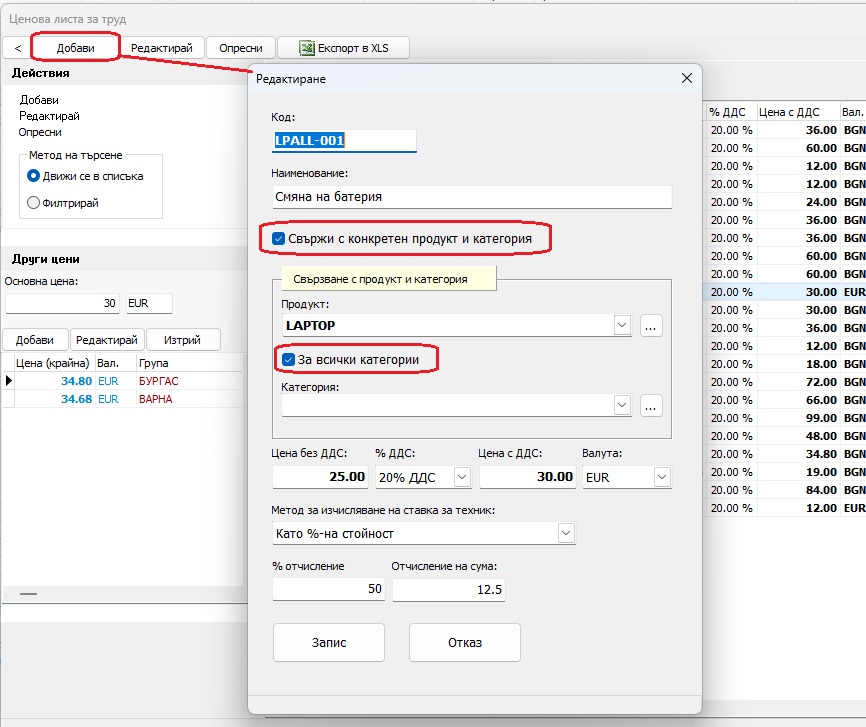
Task: Click Изтрий button in Други цени
Action: pos(182,340)
